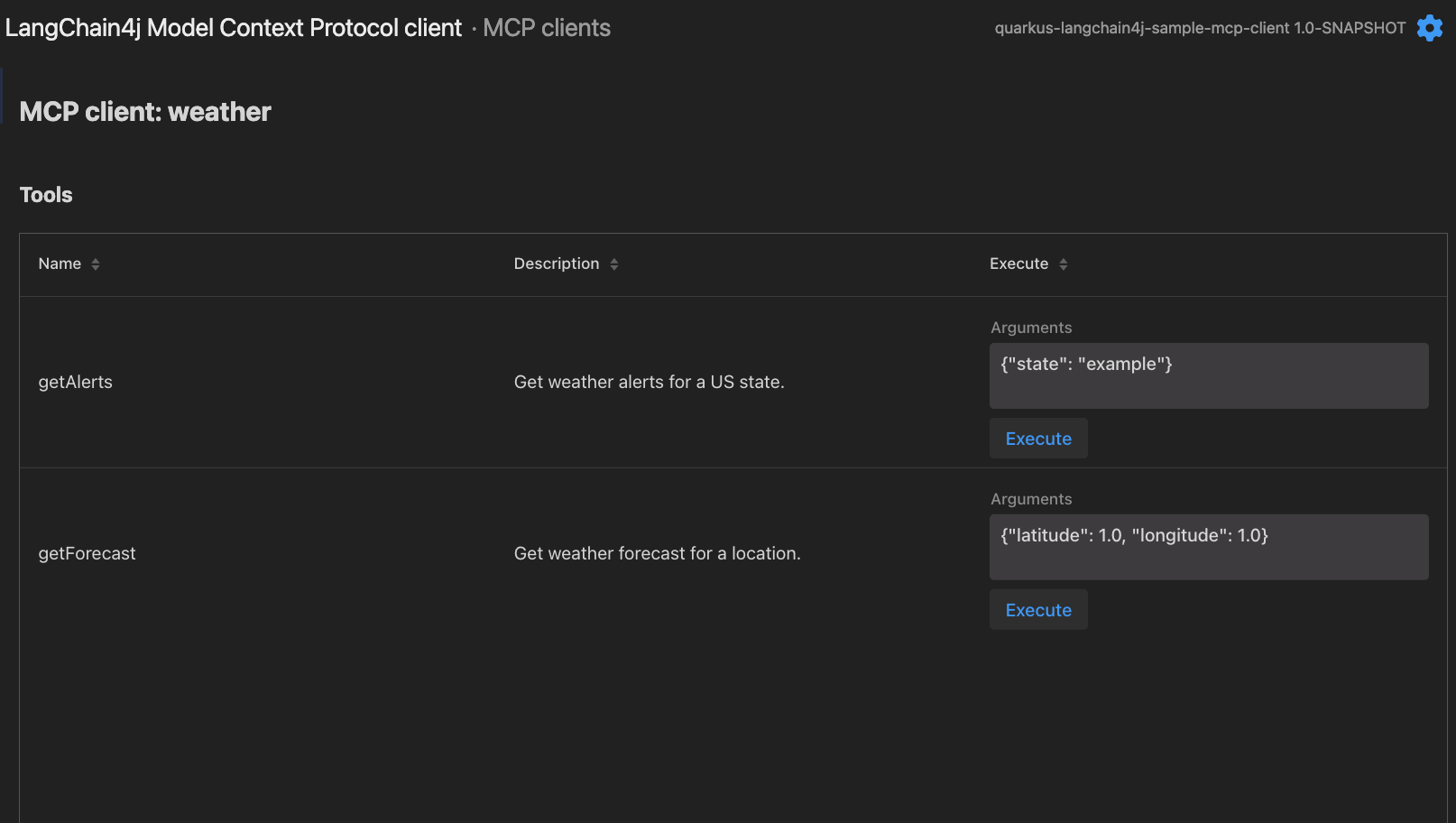Click the arguments field for getAlerts
Image resolution: width=1456 pixels, height=823 pixels.
[x=1209, y=375]
